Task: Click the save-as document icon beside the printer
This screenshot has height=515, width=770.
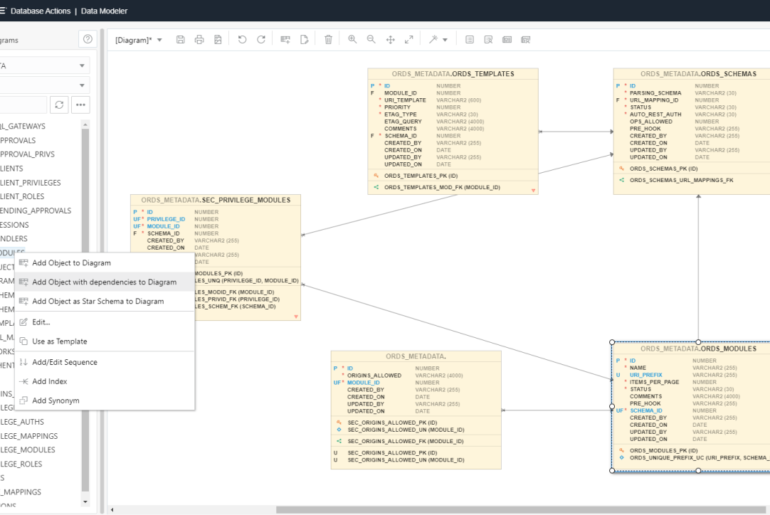Action: (x=218, y=40)
